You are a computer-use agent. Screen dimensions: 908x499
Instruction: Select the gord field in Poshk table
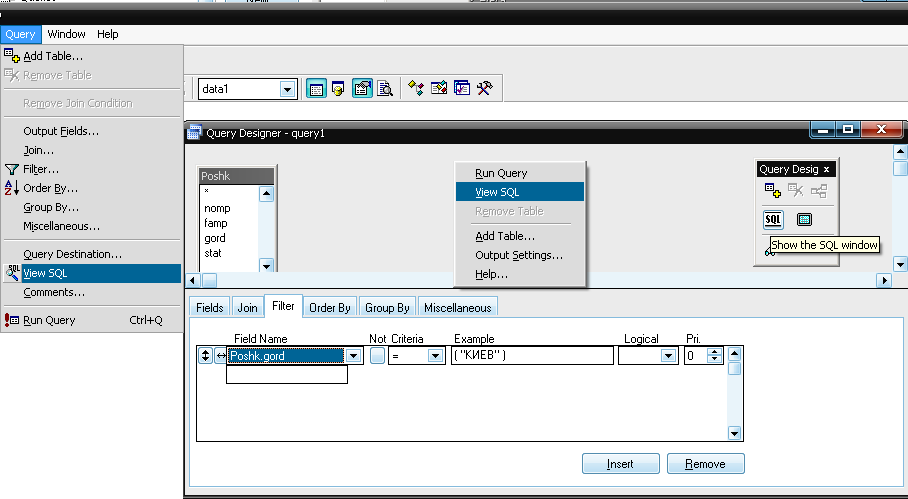(215, 239)
